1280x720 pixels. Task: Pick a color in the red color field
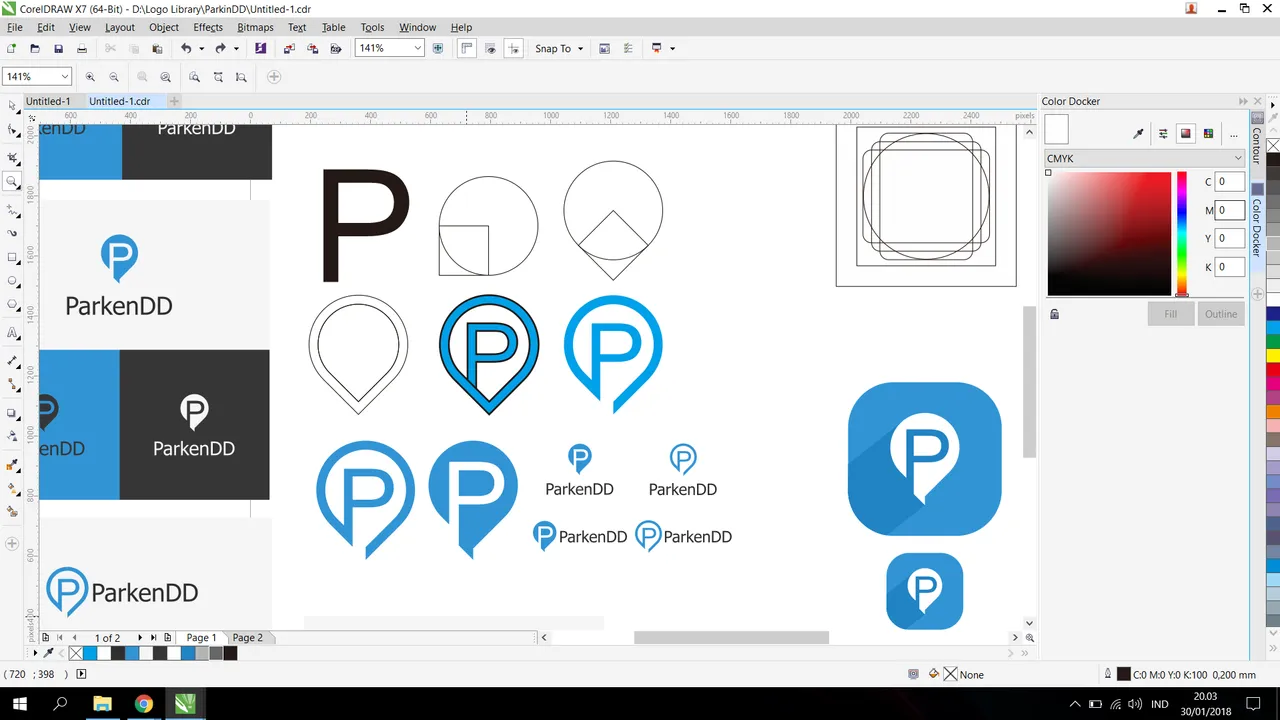point(1109,234)
